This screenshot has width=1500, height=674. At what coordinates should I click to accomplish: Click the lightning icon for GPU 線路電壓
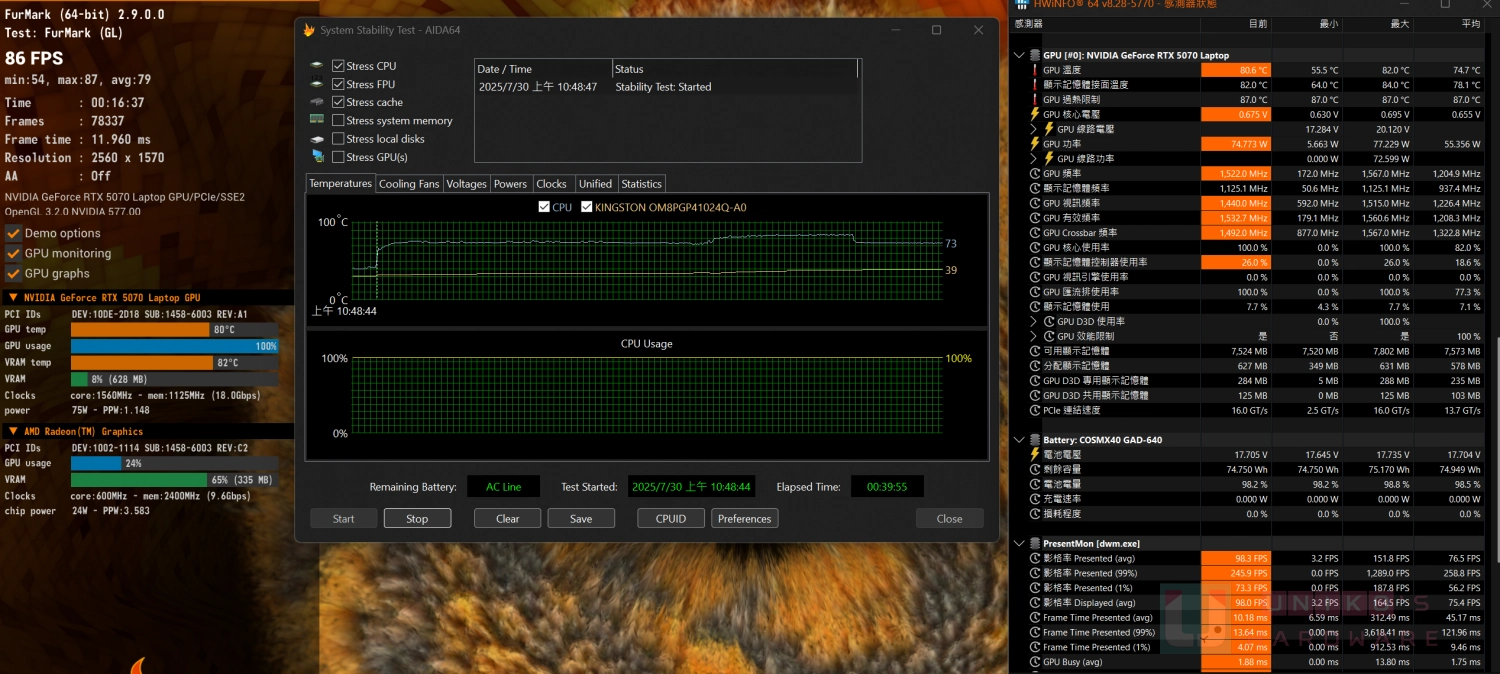pyautogui.click(x=1049, y=129)
